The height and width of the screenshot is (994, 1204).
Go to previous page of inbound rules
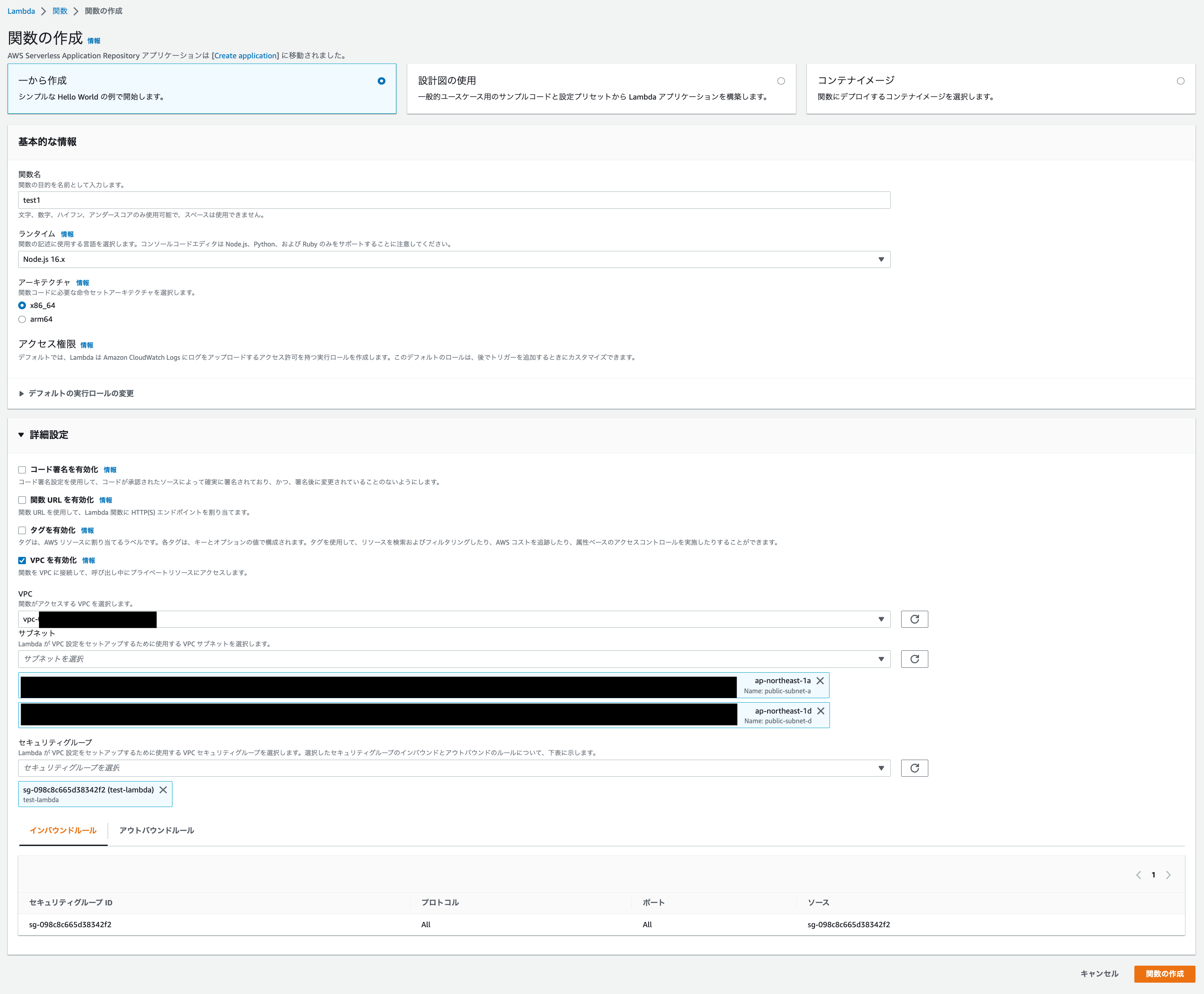point(1138,875)
